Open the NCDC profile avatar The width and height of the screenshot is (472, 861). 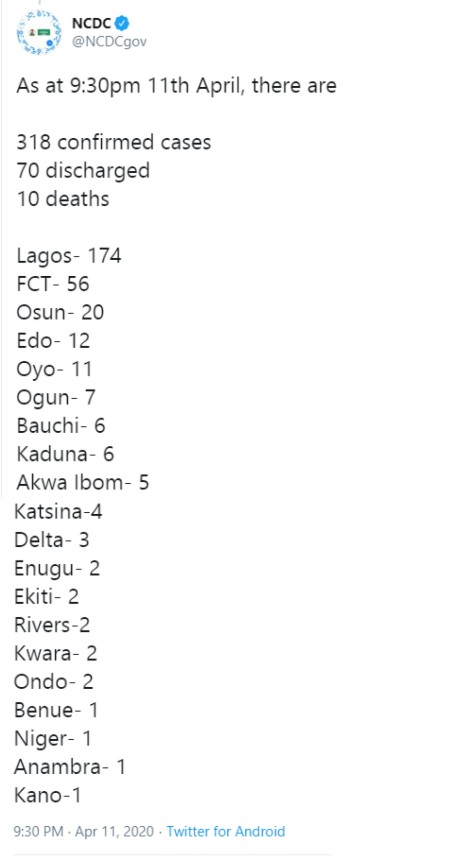pyautogui.click(x=39, y=32)
